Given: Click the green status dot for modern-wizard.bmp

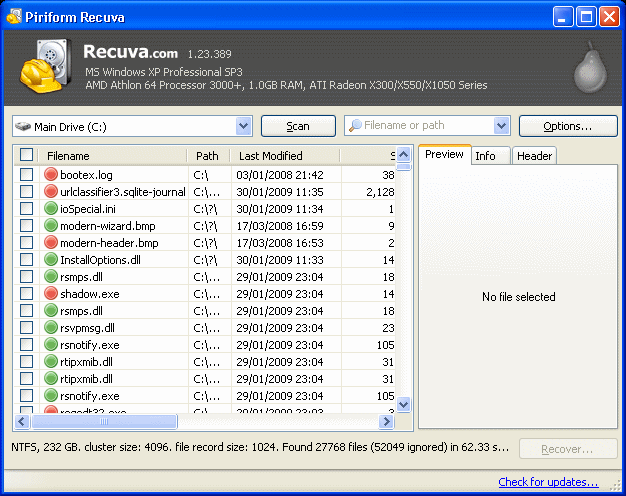Looking at the screenshot, I should (51, 226).
